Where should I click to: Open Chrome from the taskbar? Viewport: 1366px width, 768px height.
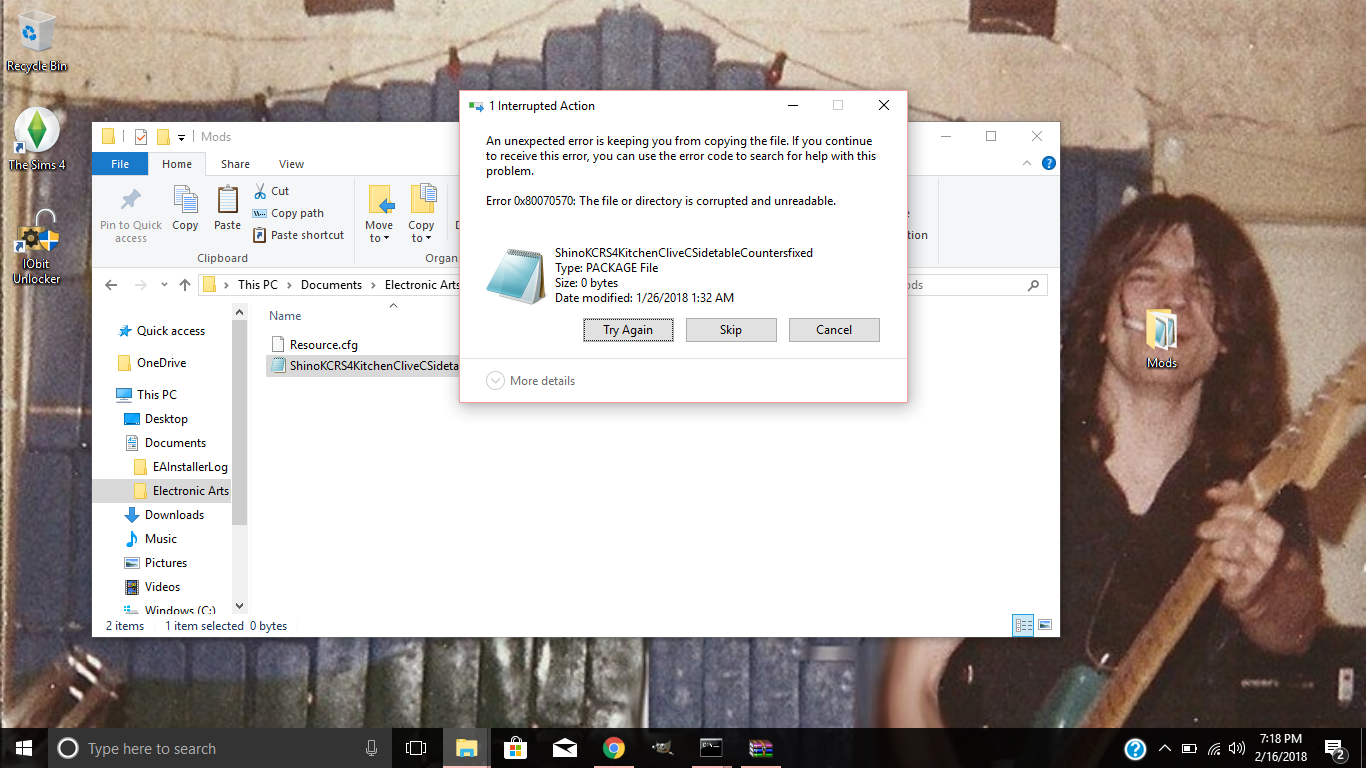(x=614, y=748)
